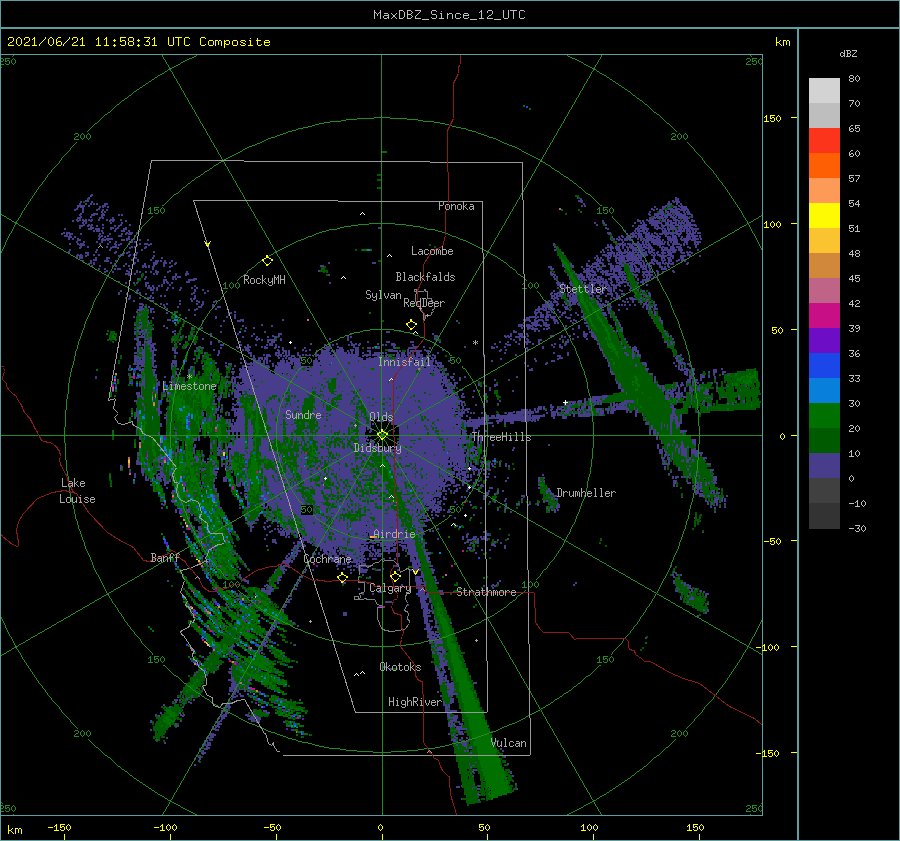Click the yellow diamond marker below RedDeer label
This screenshot has width=900, height=841.
412,324
